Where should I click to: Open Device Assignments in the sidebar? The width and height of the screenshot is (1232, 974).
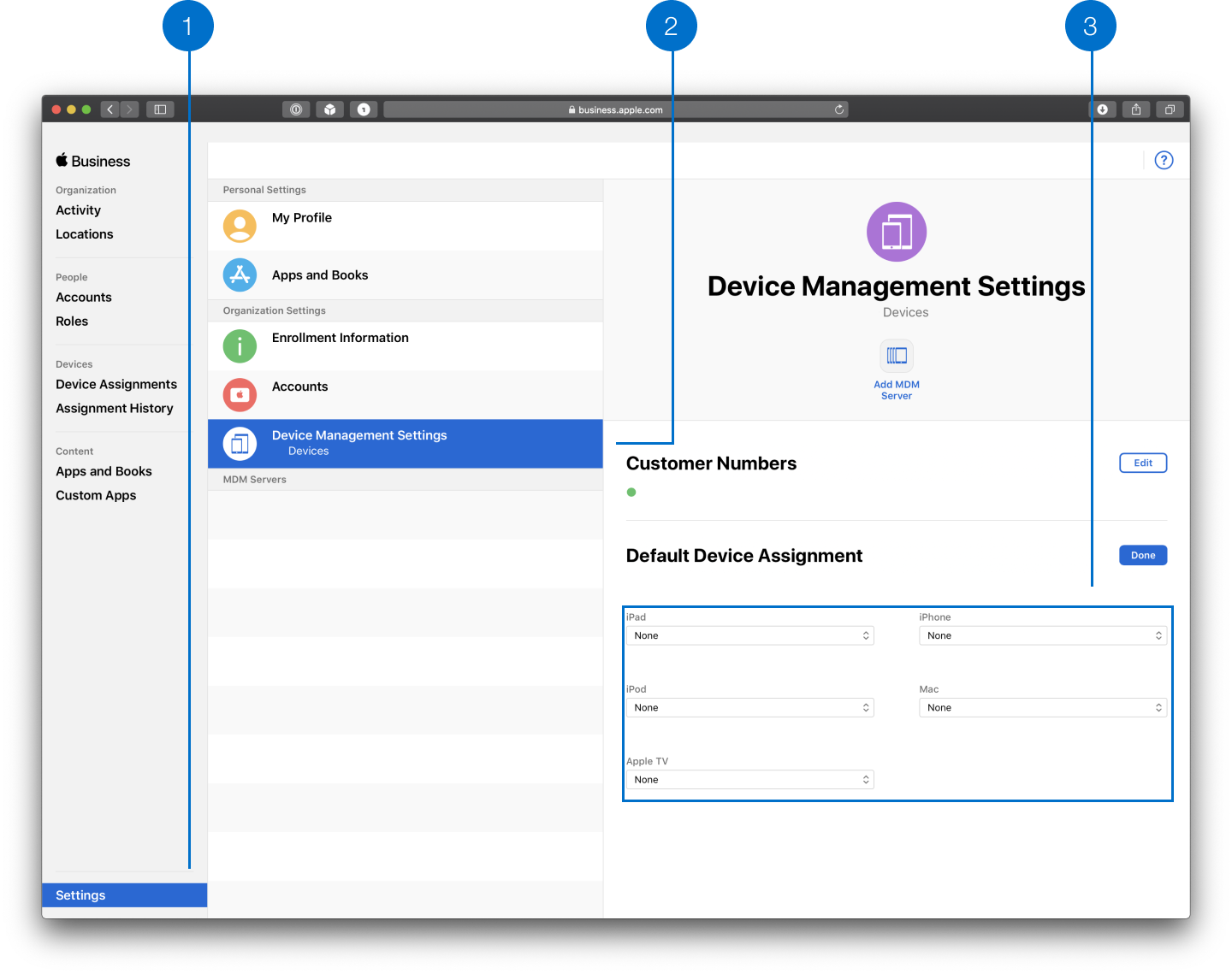pos(116,385)
